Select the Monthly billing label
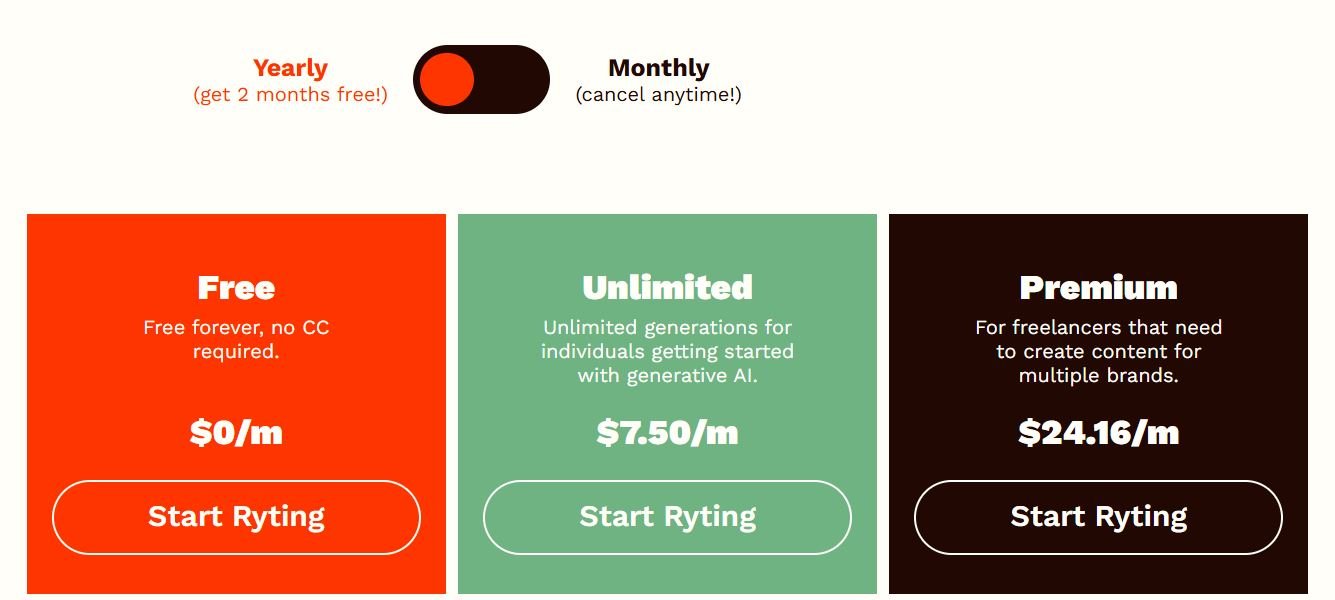 point(659,68)
